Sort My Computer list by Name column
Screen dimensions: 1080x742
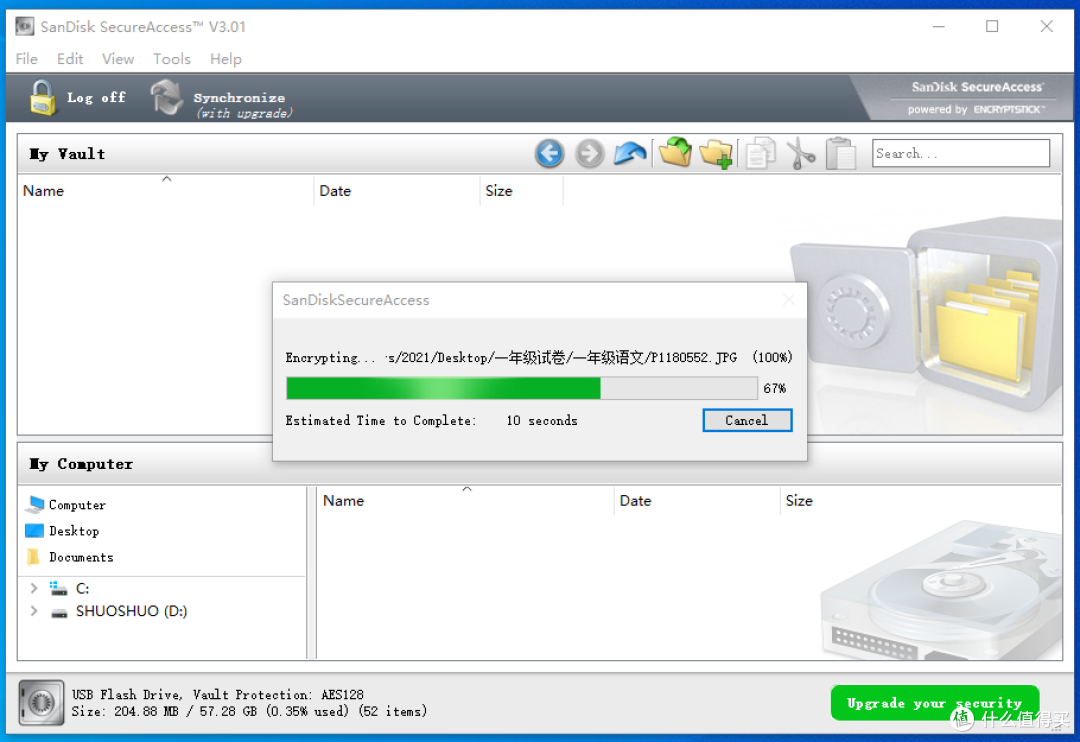(465, 501)
